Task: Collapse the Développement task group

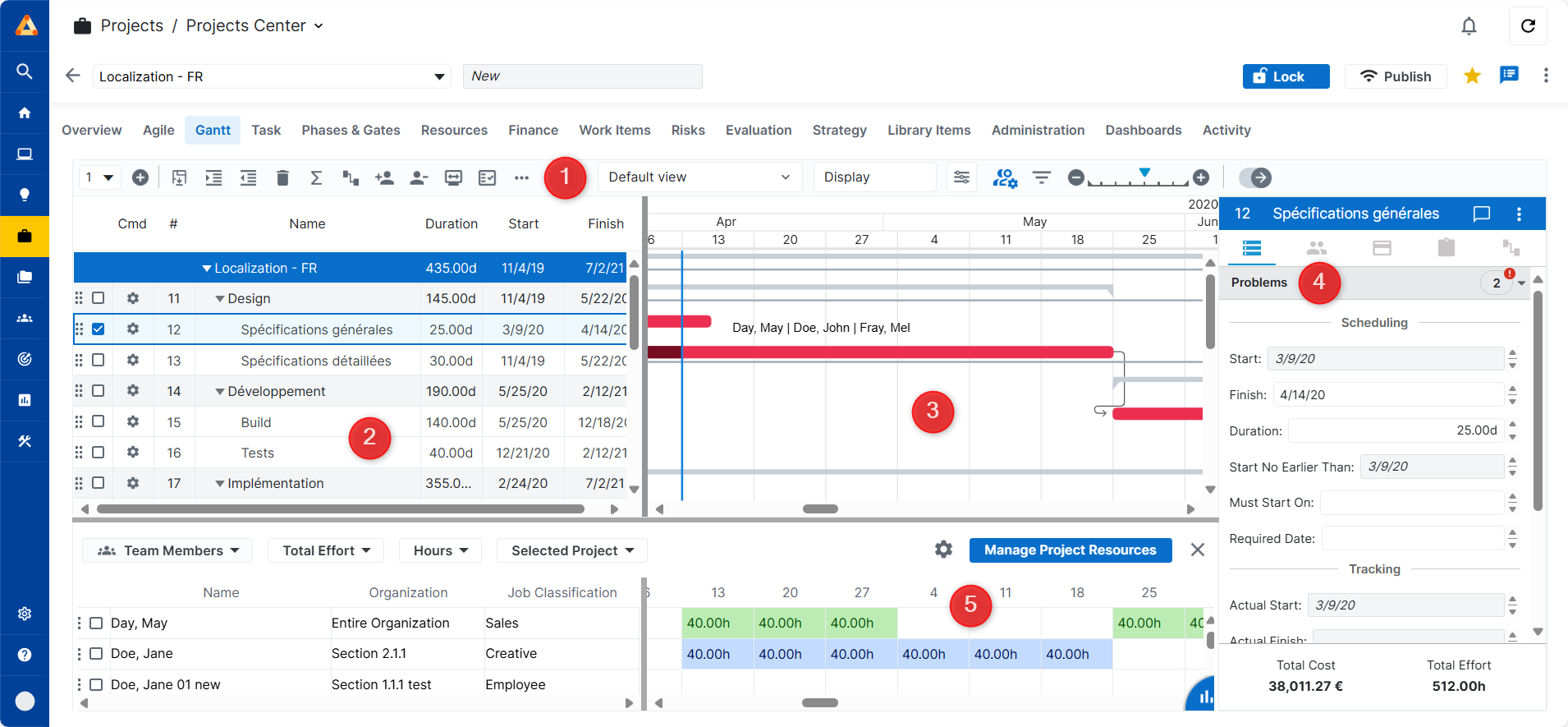Action: 219,392
